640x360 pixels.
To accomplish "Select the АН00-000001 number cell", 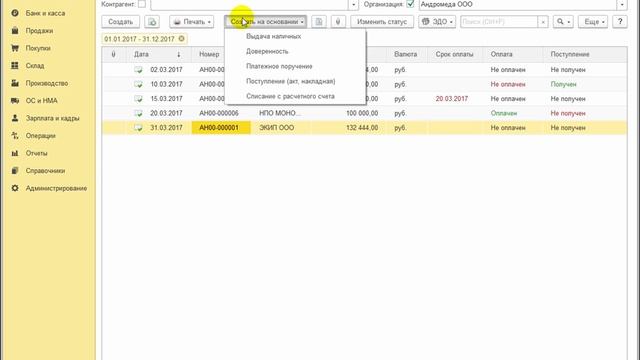I will pos(221,128).
